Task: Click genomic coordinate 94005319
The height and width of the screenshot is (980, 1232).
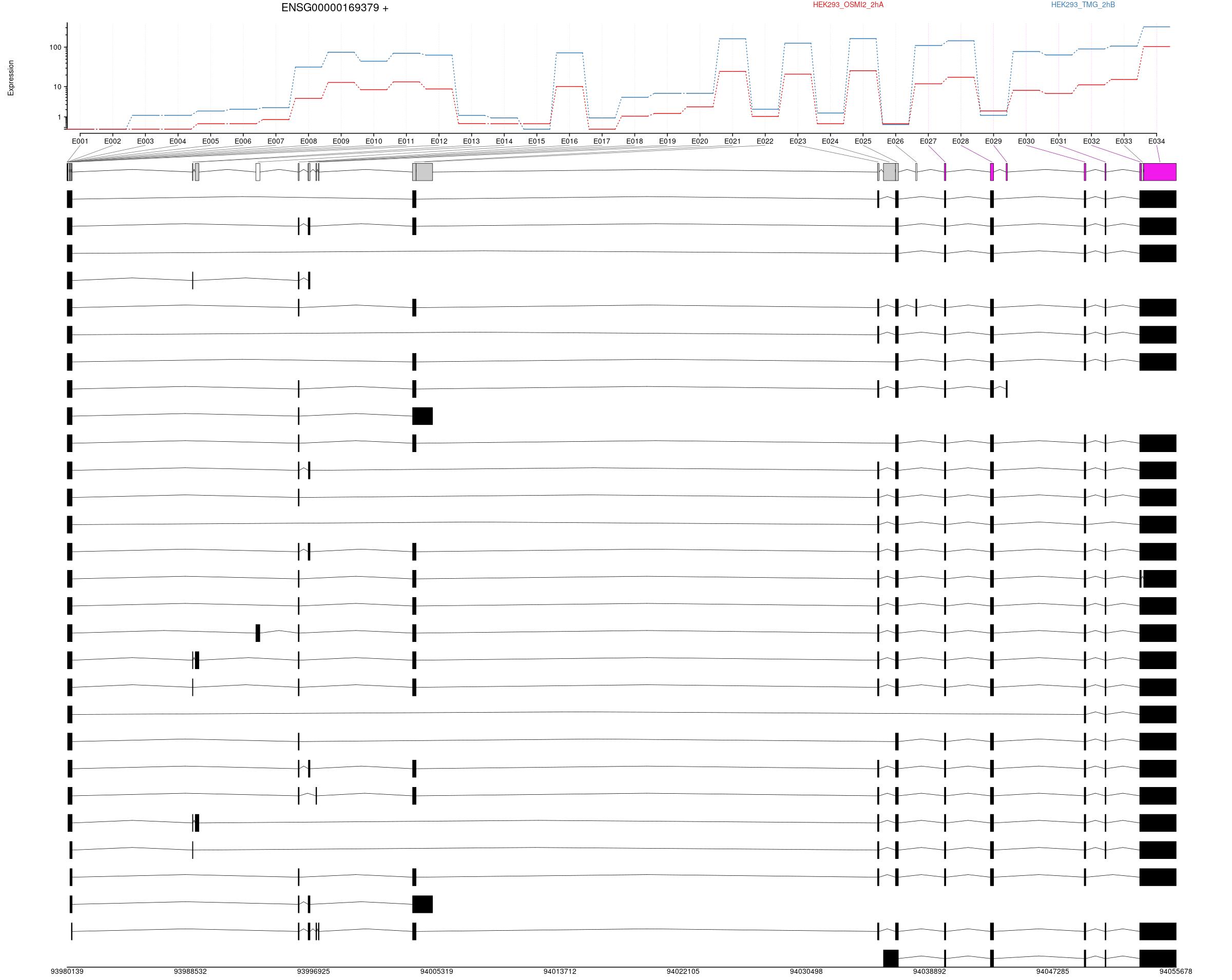Action: click(436, 971)
